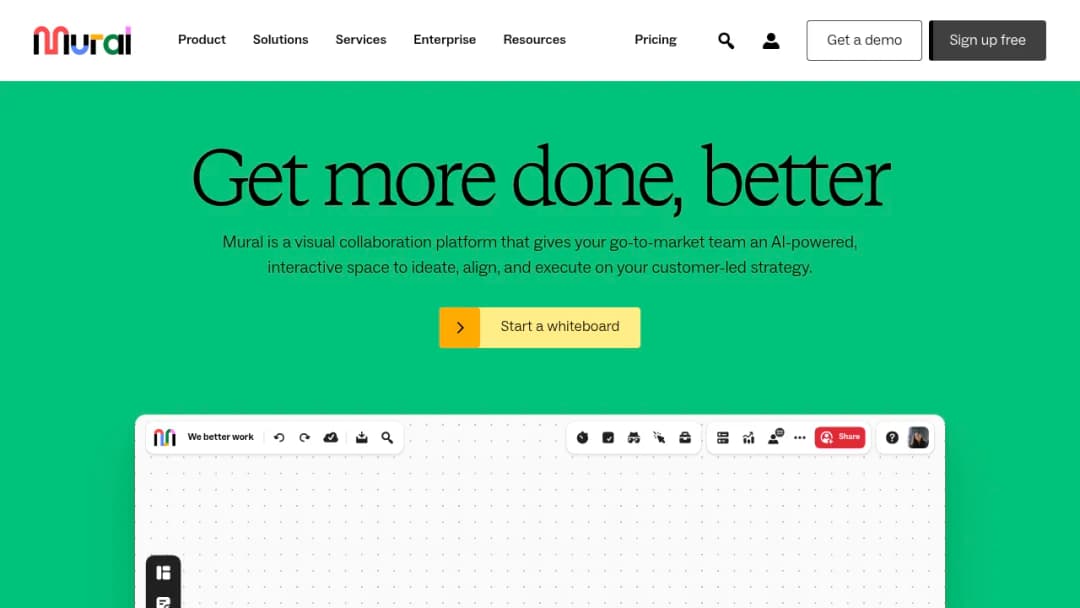The height and width of the screenshot is (608, 1080).
Task: Open the outline panel icon
Action: [x=723, y=437]
